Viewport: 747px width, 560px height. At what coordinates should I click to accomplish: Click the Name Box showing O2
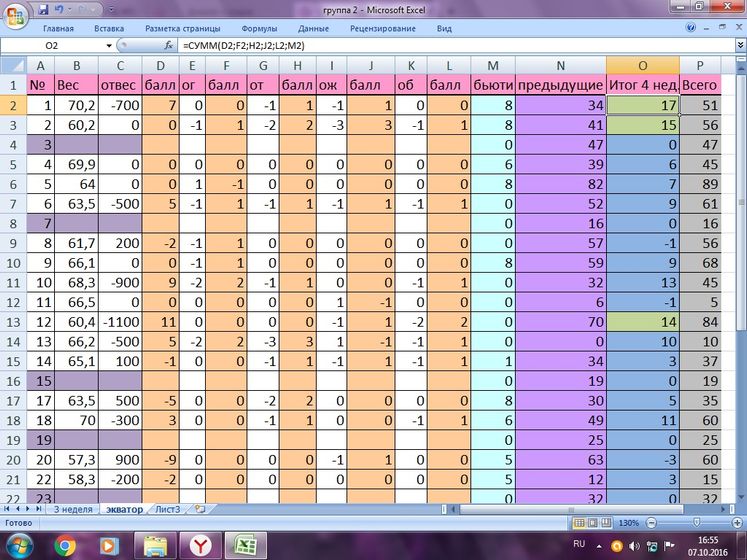[51, 46]
